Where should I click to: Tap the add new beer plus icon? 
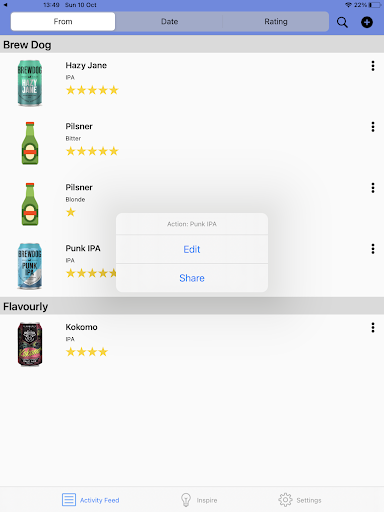coord(367,22)
